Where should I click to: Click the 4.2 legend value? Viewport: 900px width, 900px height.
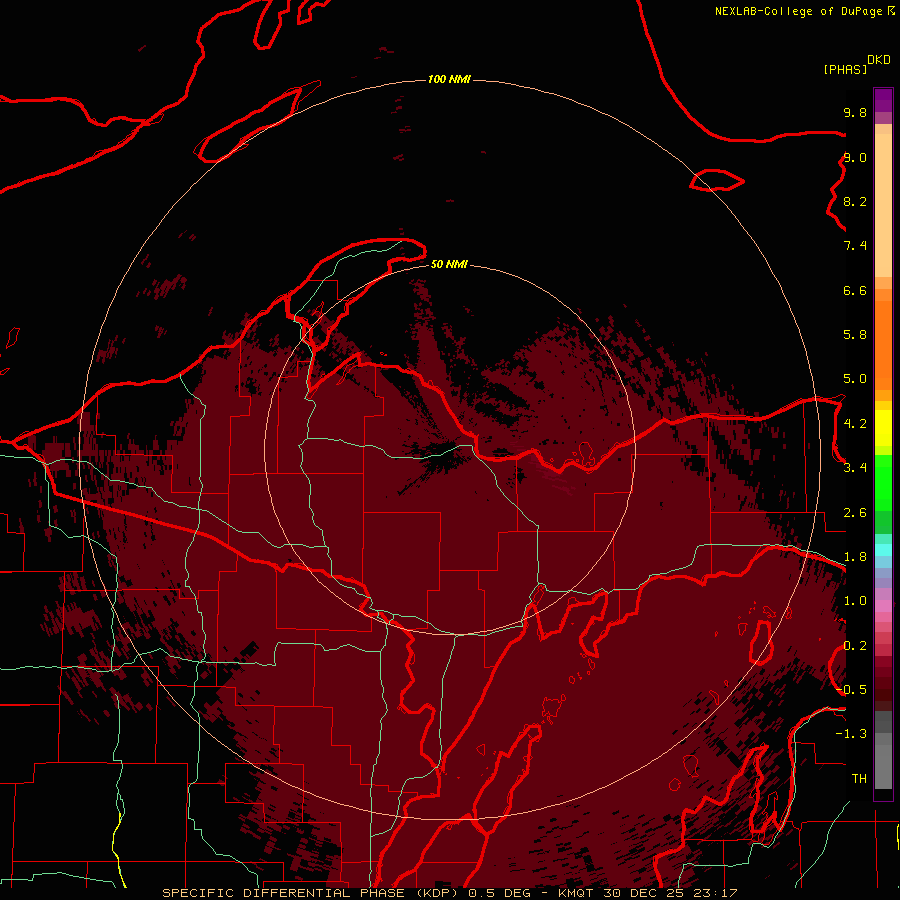(x=855, y=424)
